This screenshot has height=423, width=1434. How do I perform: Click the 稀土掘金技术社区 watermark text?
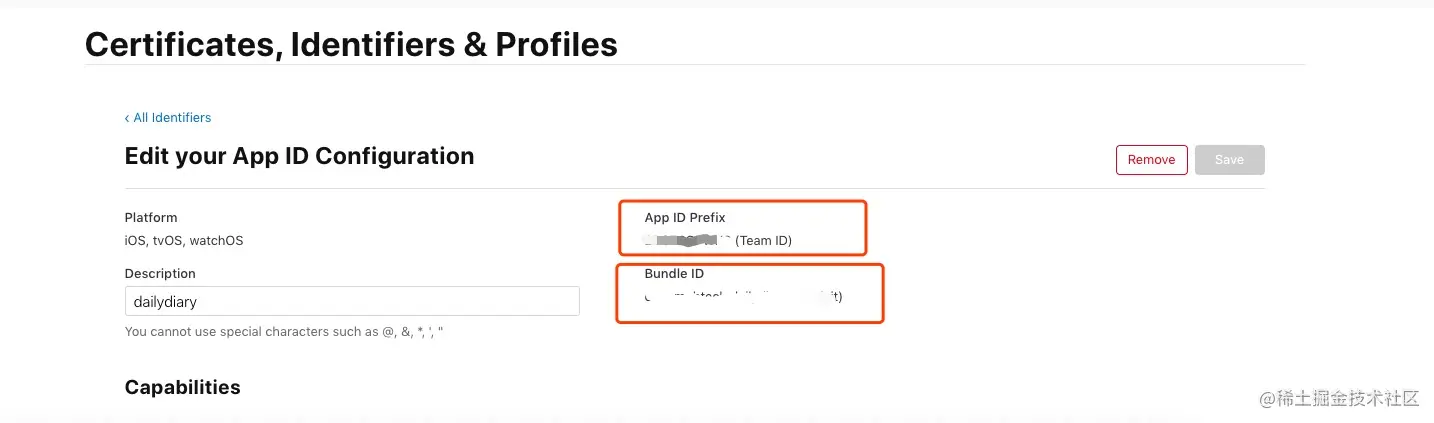tap(1351, 398)
